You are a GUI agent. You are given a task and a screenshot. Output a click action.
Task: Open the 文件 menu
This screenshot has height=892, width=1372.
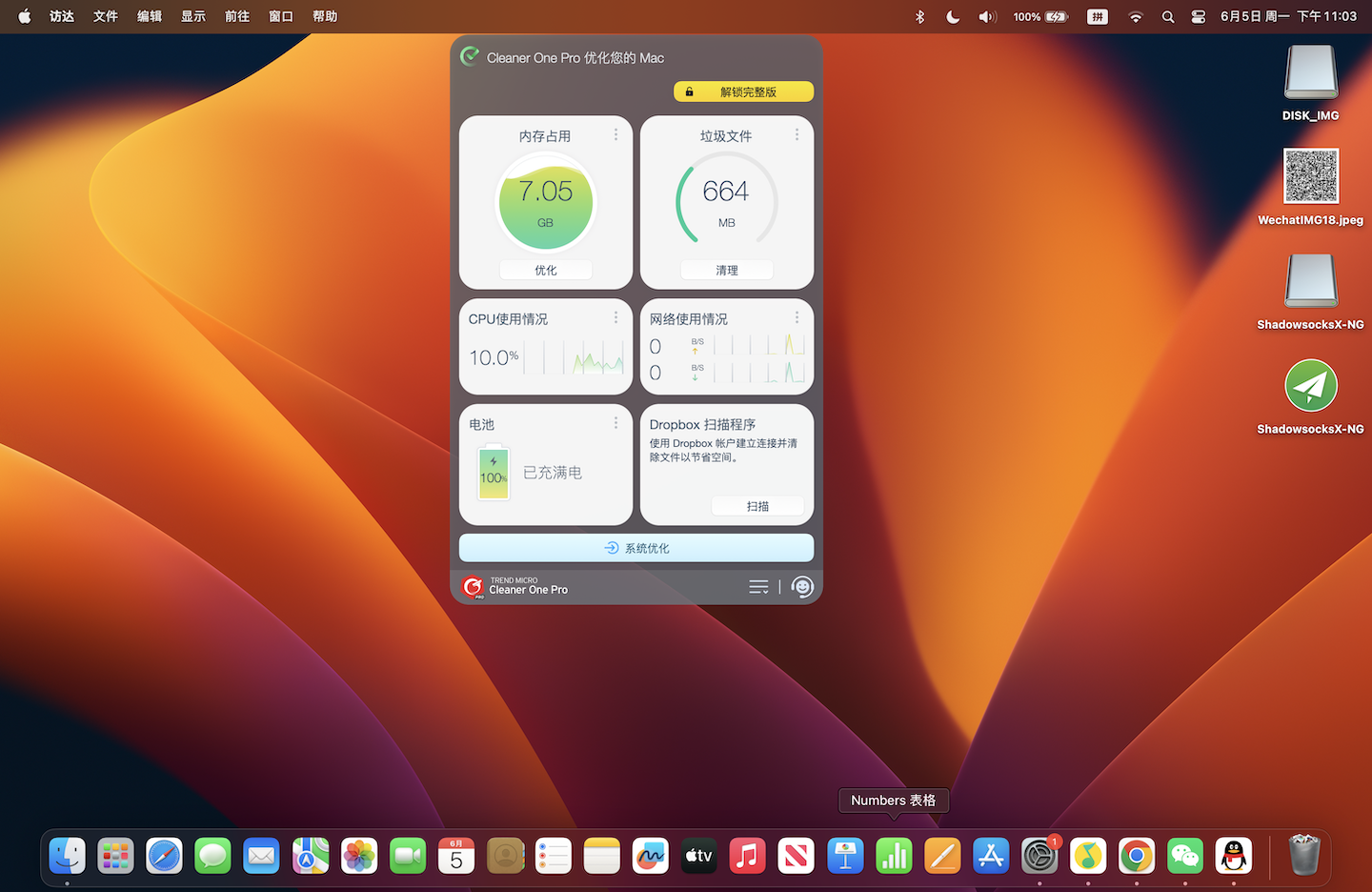106,16
